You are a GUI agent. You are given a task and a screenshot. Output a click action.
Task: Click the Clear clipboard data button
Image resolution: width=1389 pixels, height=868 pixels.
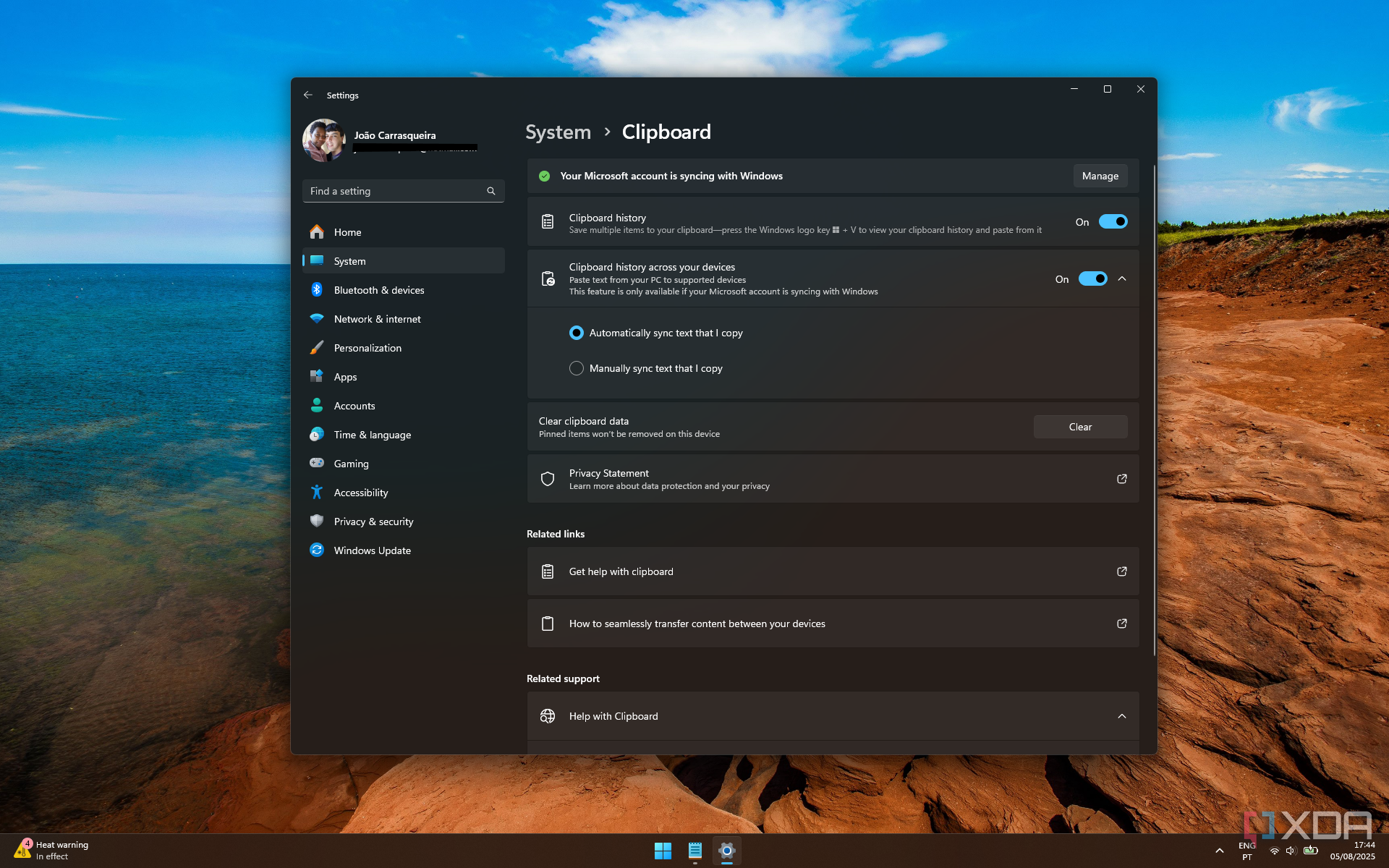point(1080,427)
